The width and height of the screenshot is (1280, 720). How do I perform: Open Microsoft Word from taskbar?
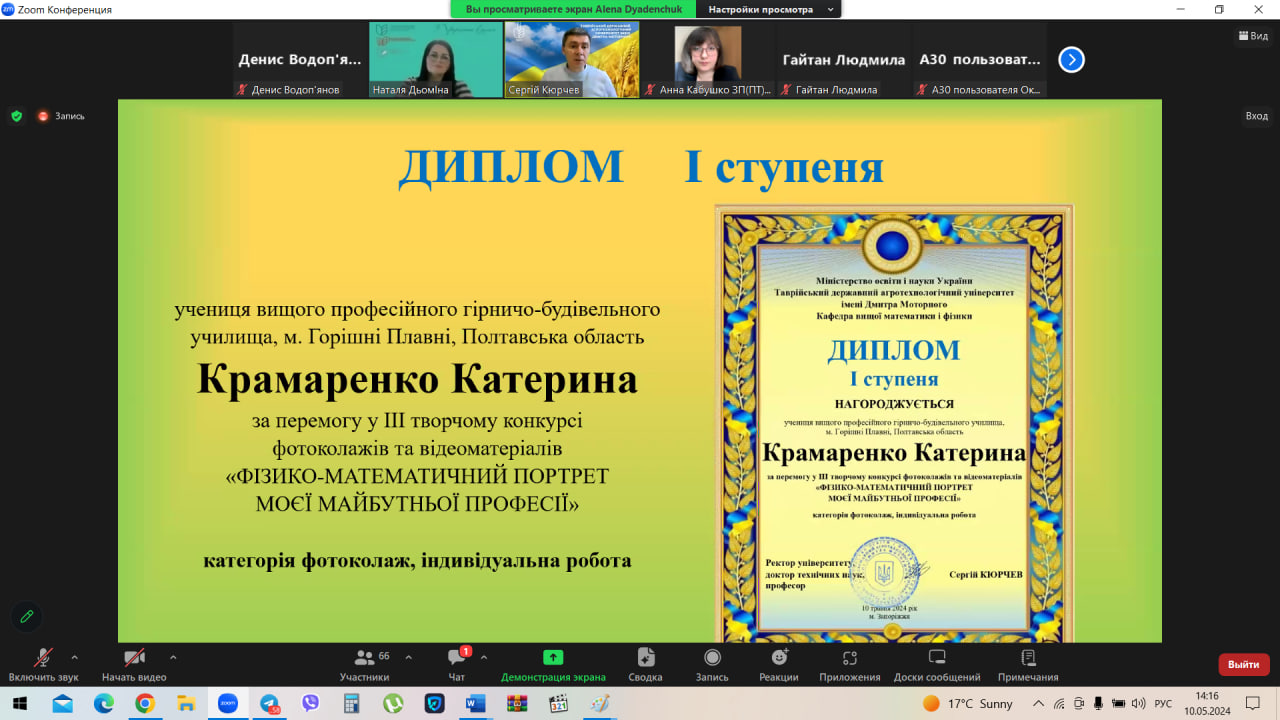pyautogui.click(x=475, y=704)
